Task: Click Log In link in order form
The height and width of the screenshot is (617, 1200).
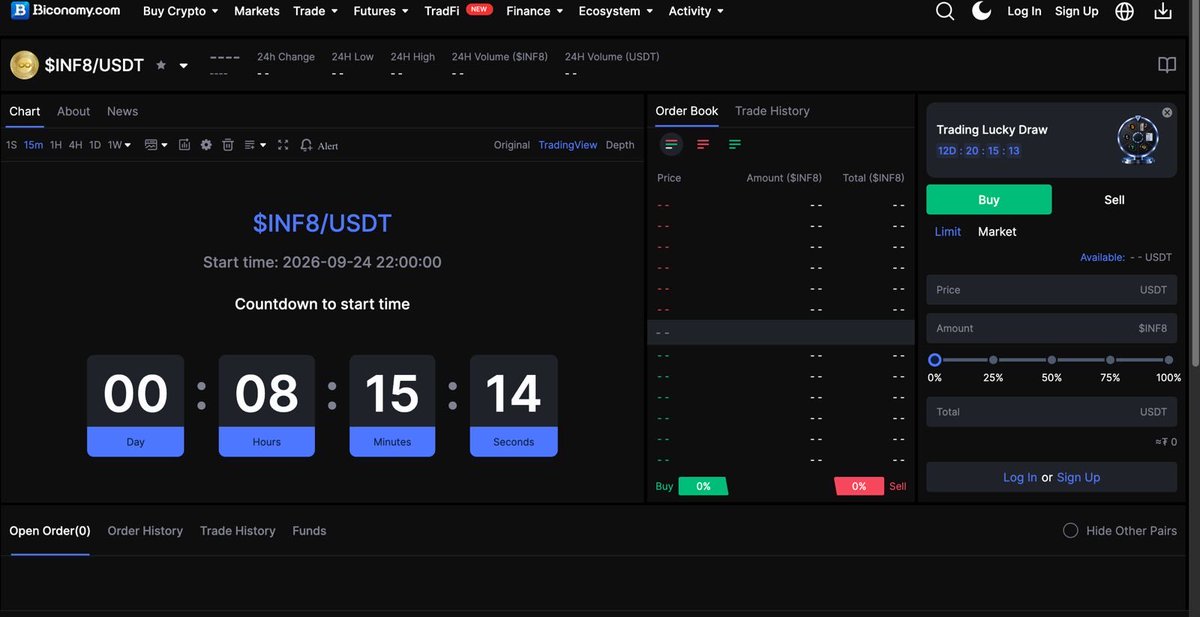Action: [1020, 477]
